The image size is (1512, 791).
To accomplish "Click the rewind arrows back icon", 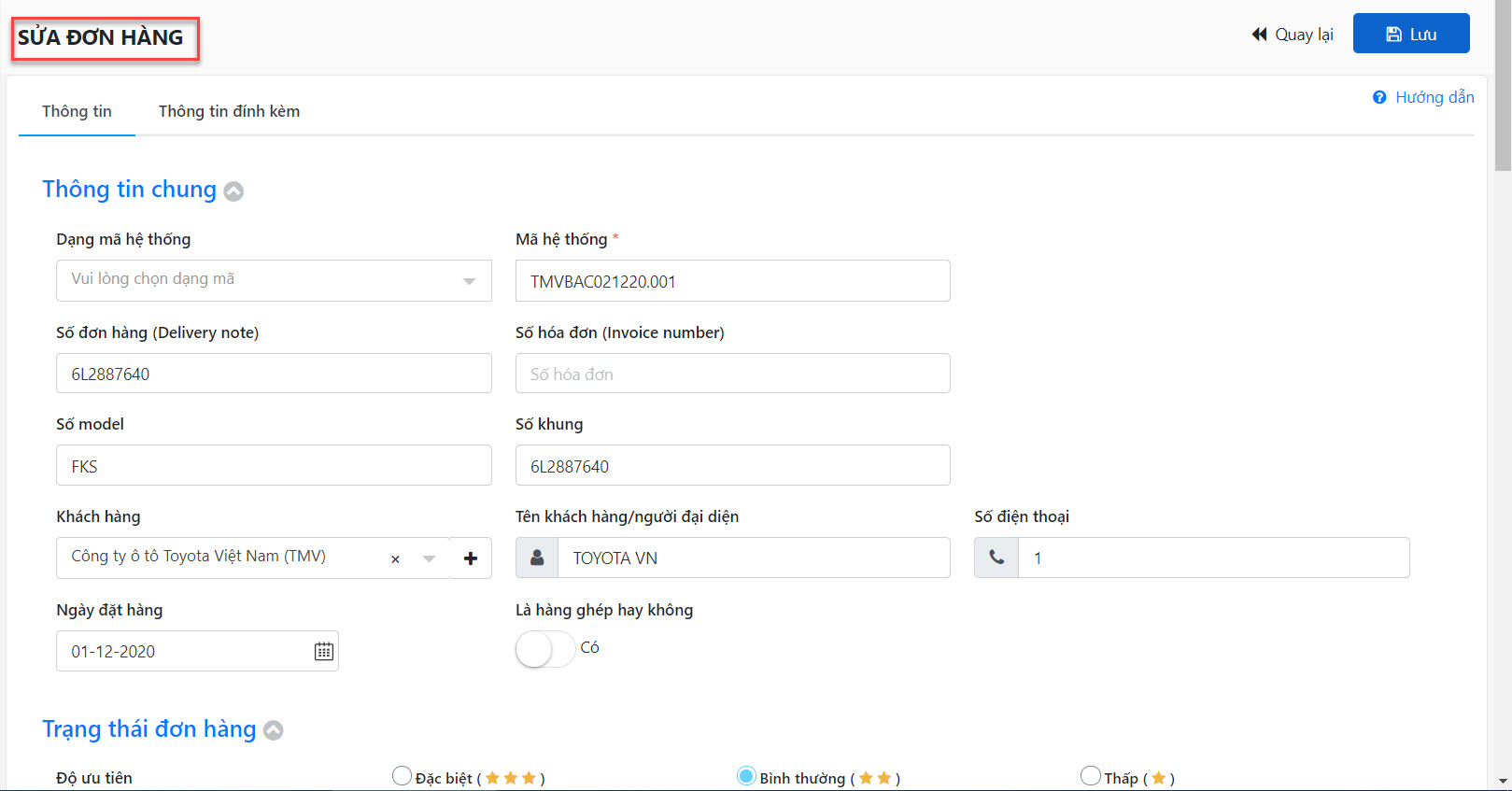I will click(1260, 35).
